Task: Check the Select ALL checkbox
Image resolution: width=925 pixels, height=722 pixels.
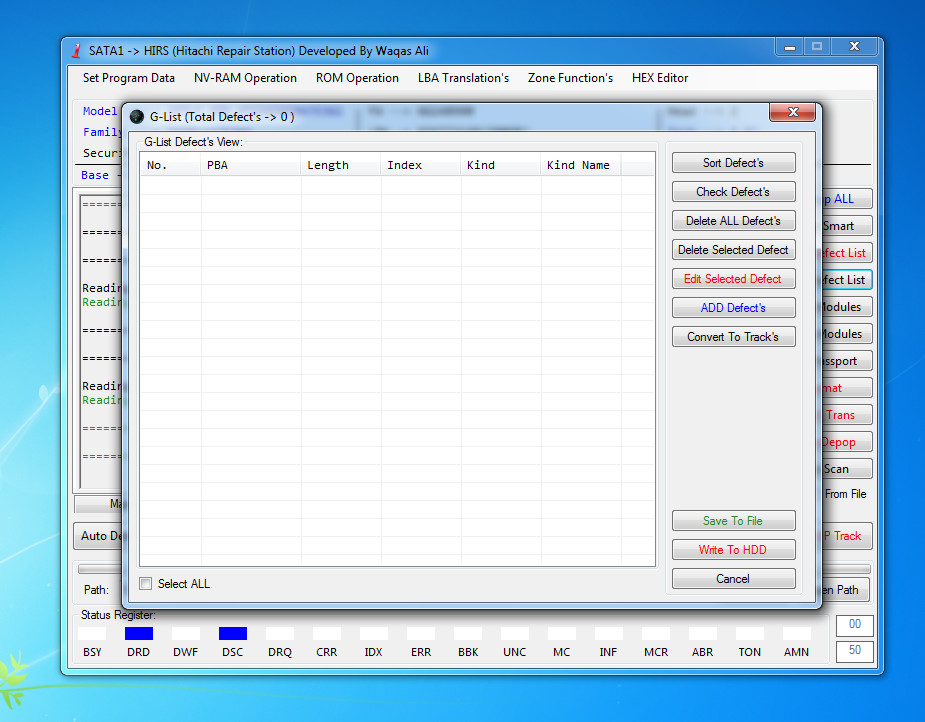Action: [145, 583]
